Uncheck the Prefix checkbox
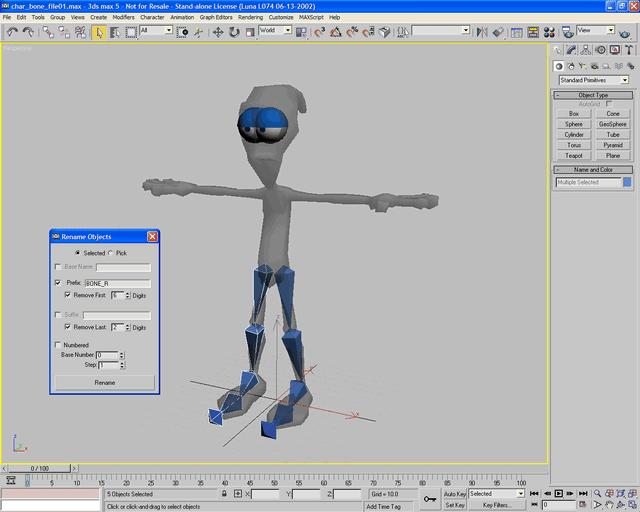The width and height of the screenshot is (640, 512). pos(57,284)
